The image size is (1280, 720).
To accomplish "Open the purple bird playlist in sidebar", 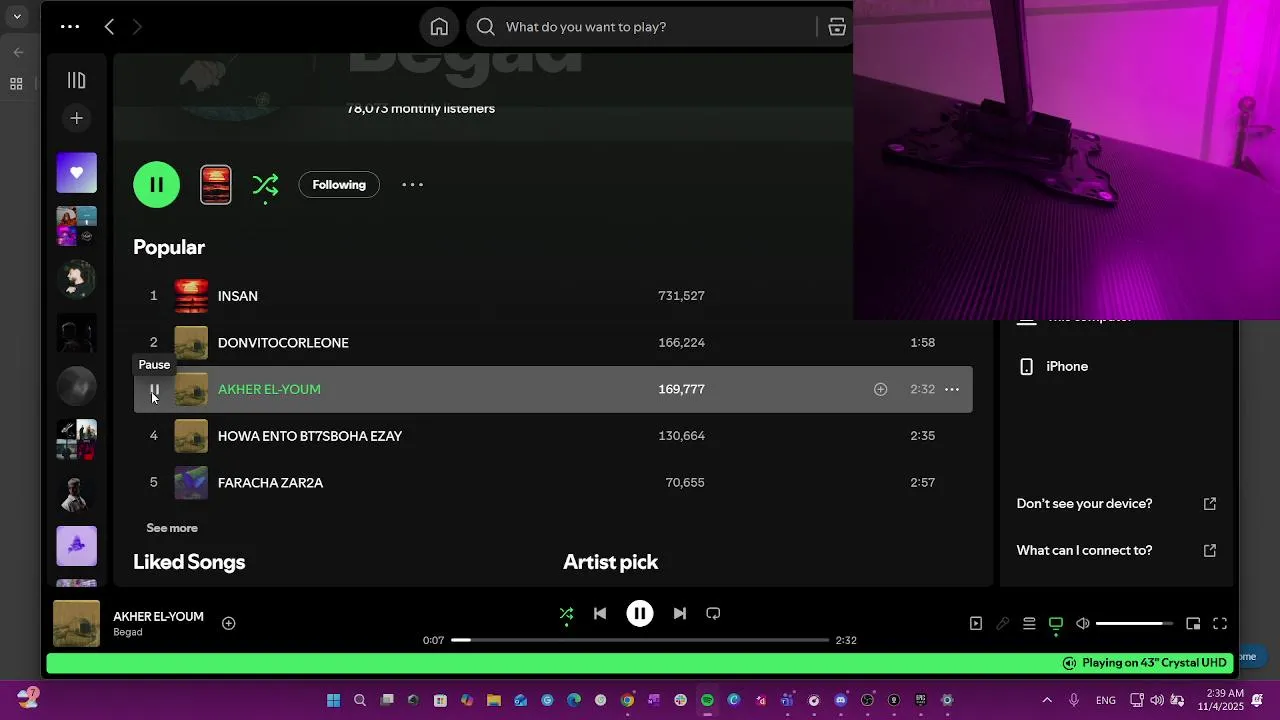I will click(77, 546).
